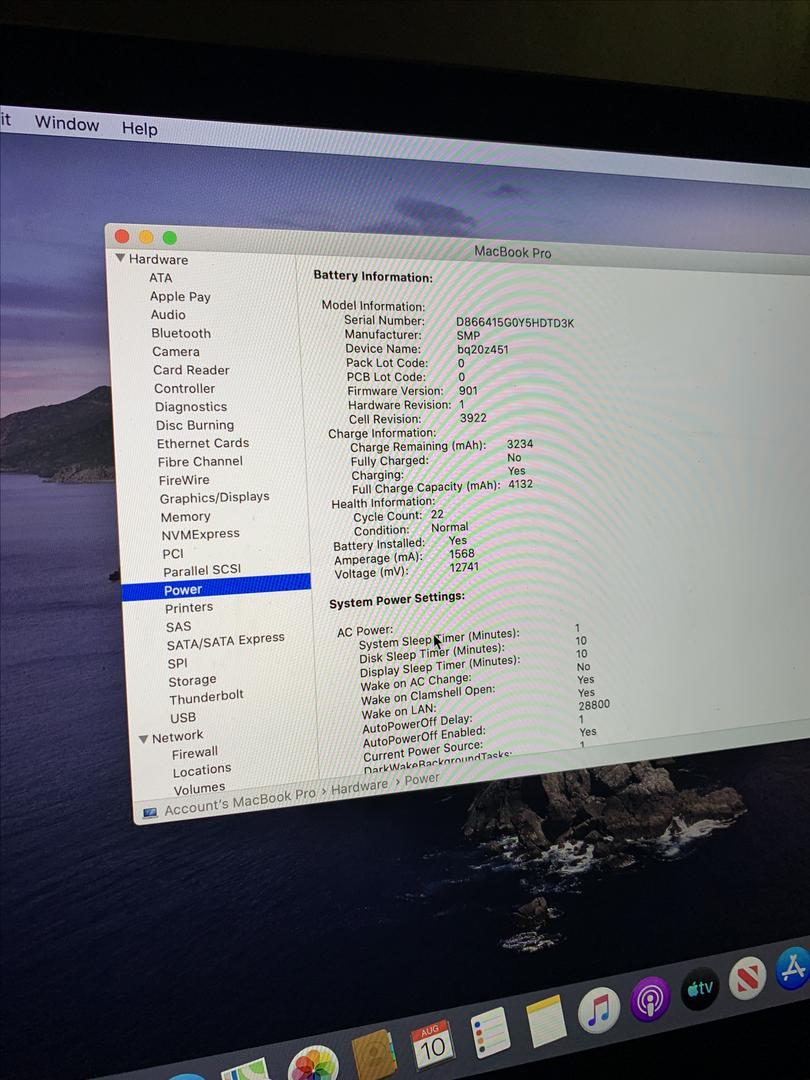Select NVMExpress in the sidebar
Image resolution: width=810 pixels, height=1080 pixels.
point(200,534)
